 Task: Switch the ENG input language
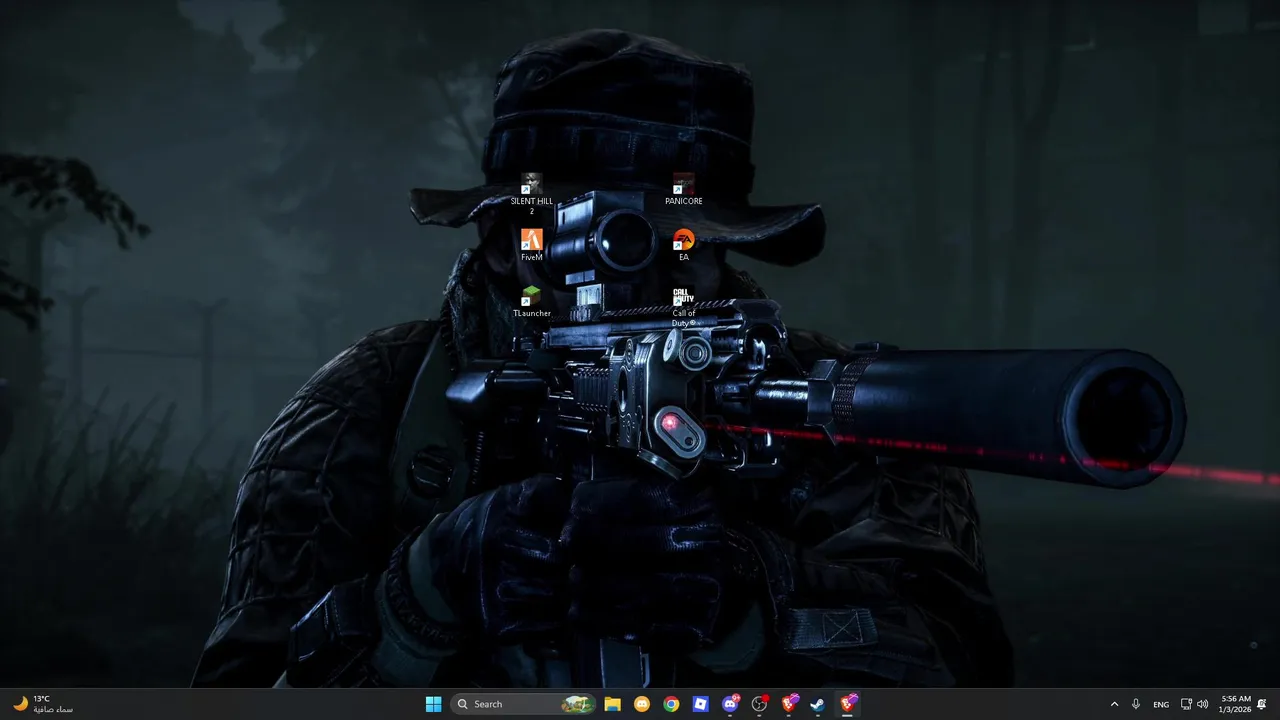pos(1161,704)
